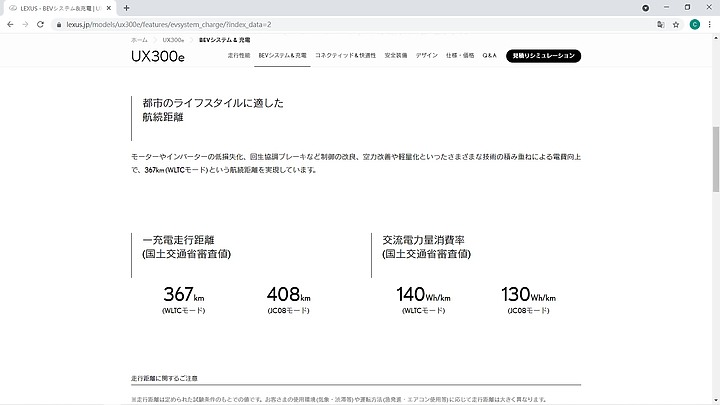Reload the page with the refresh icon
Screen dimensions: 720x405
tap(40, 24)
